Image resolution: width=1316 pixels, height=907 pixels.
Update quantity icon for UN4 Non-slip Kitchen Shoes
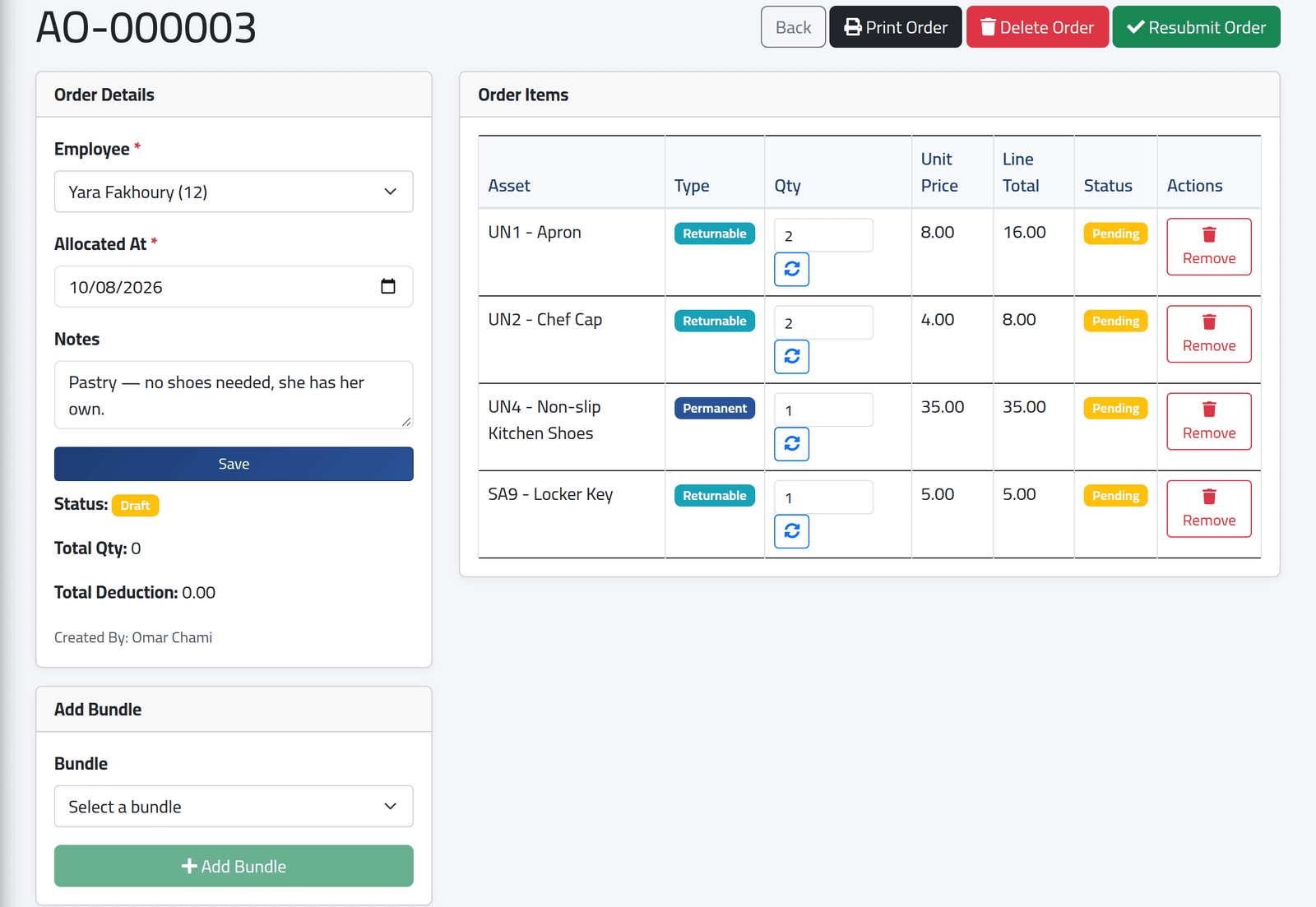tap(791, 444)
